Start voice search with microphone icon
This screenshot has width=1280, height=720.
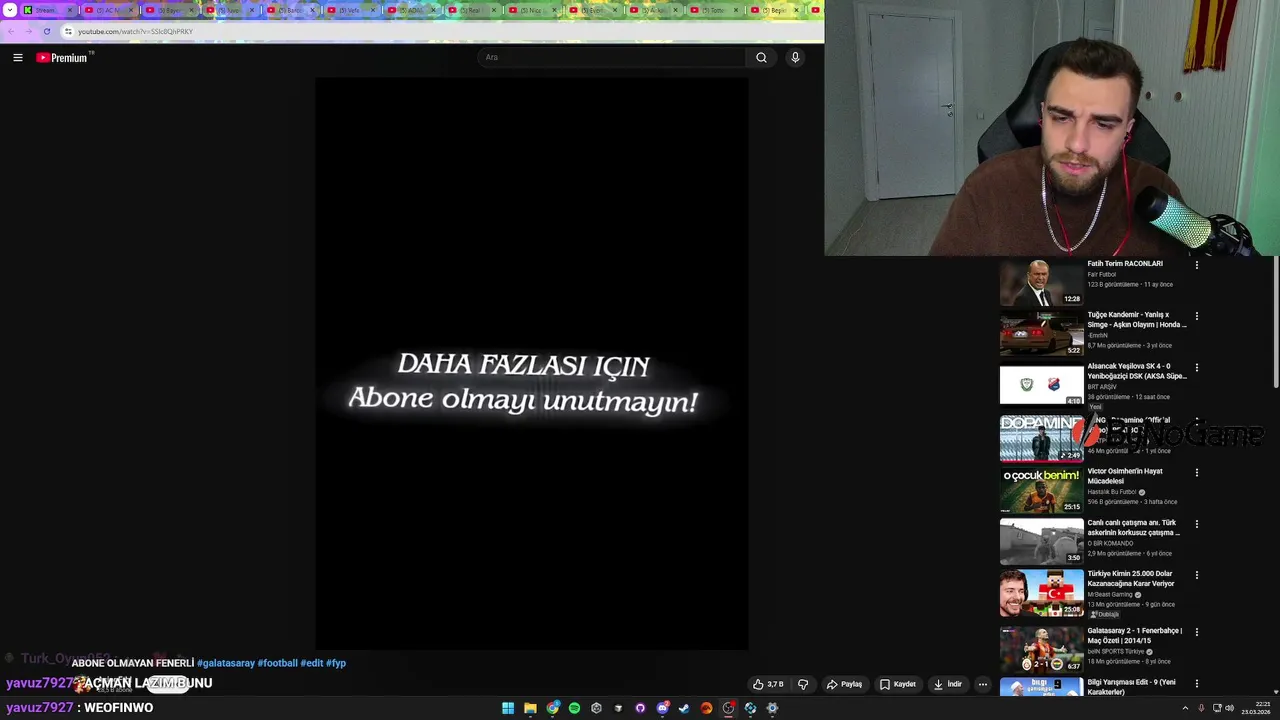(x=795, y=58)
